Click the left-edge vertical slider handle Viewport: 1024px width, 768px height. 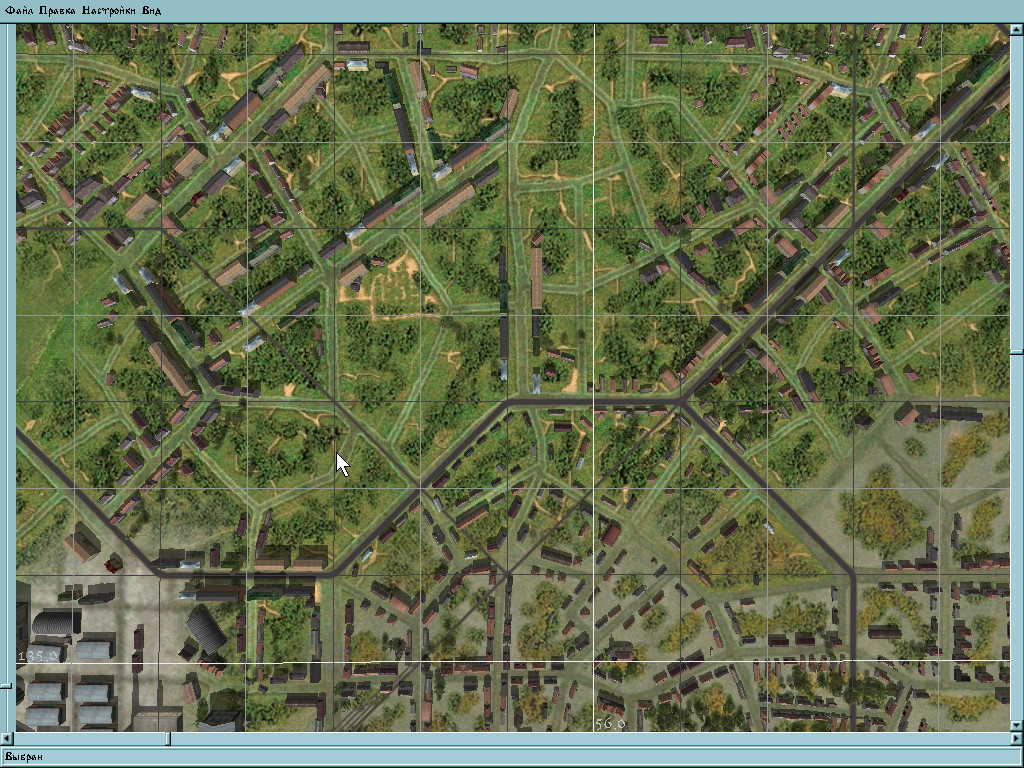pyautogui.click(x=6, y=686)
